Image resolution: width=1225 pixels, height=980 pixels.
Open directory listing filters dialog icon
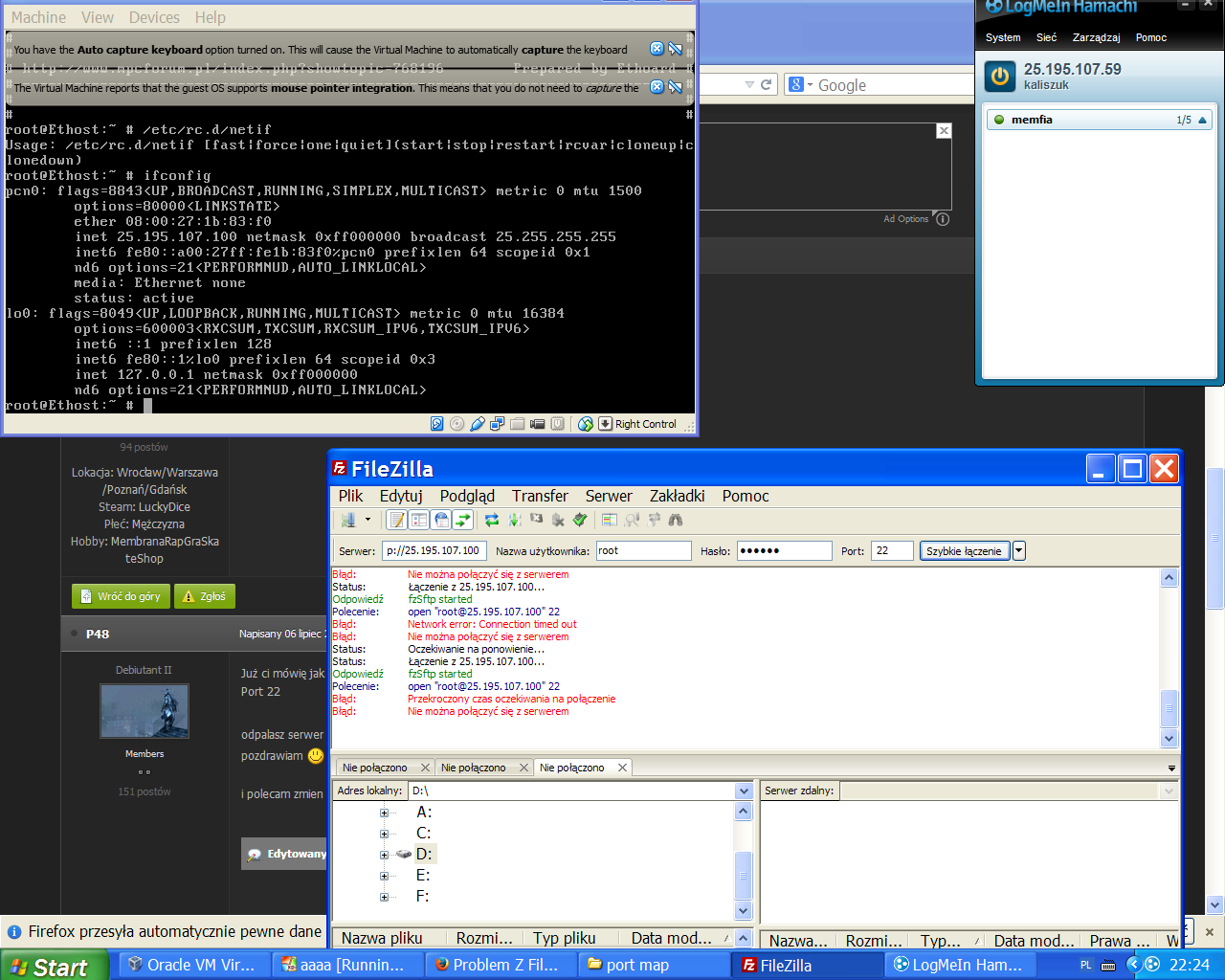609,520
